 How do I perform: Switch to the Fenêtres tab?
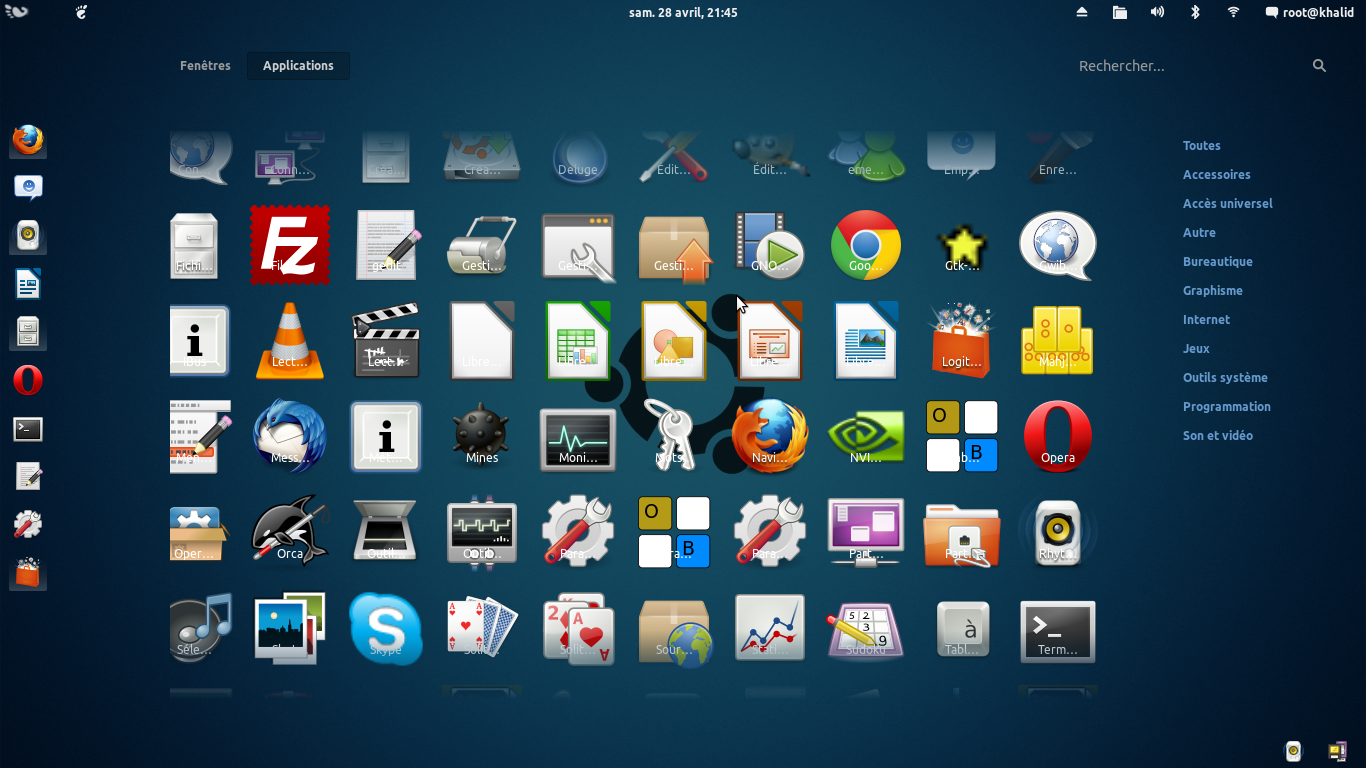(205, 65)
